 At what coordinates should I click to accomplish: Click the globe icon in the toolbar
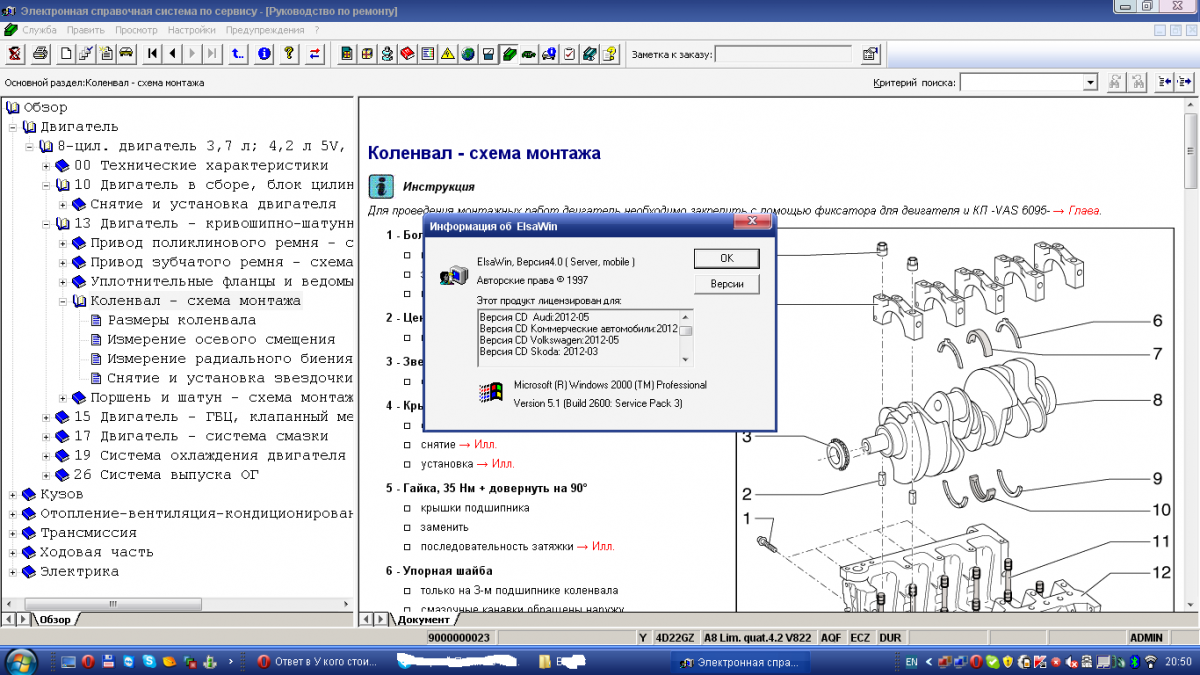click(467, 53)
